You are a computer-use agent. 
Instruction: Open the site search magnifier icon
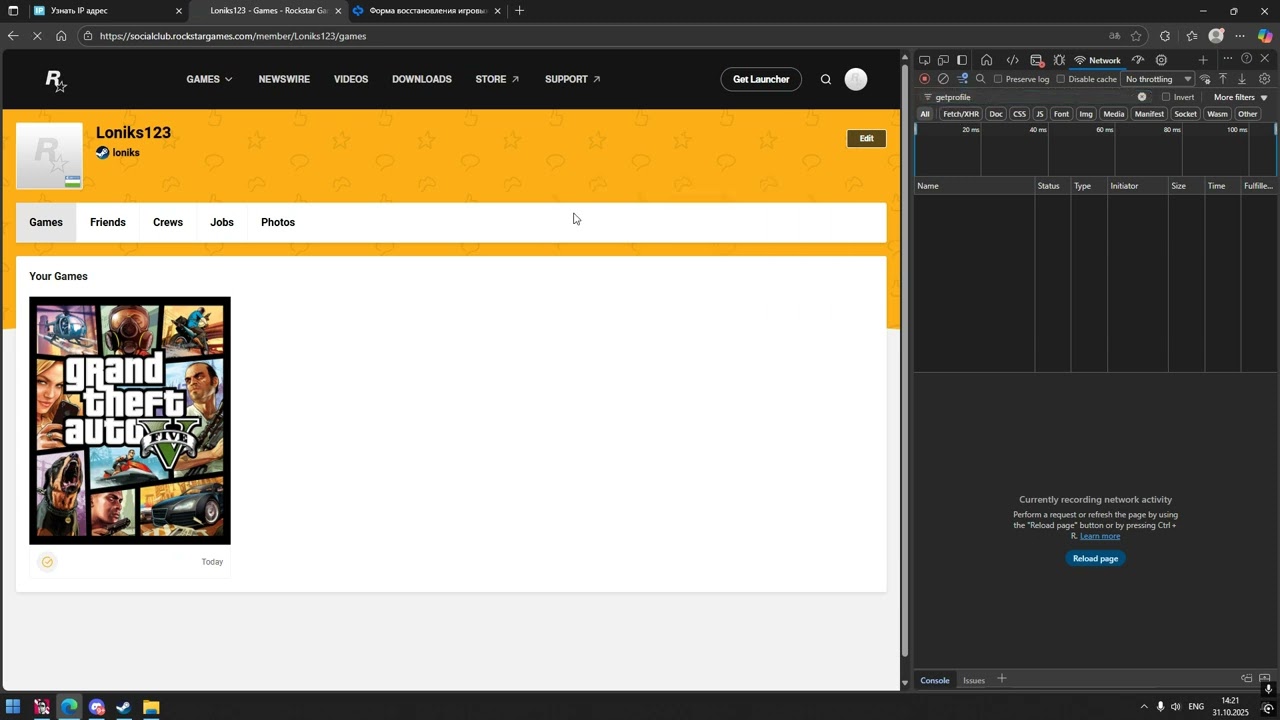point(826,80)
